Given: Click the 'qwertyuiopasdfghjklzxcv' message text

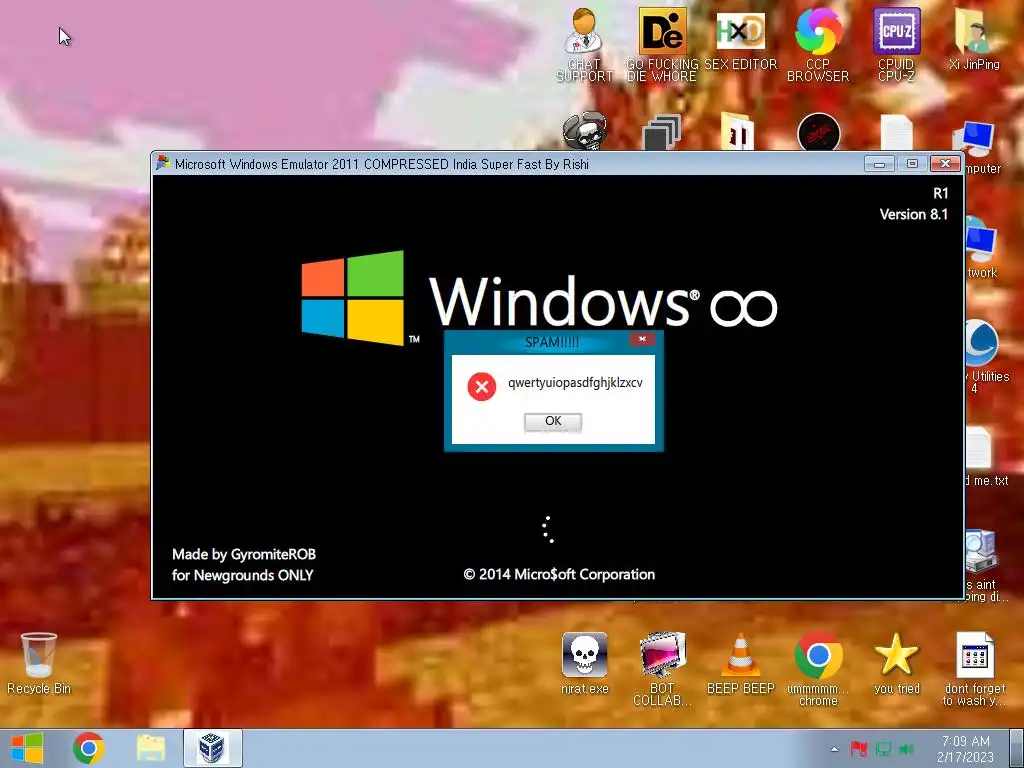Looking at the screenshot, I should tap(575, 383).
